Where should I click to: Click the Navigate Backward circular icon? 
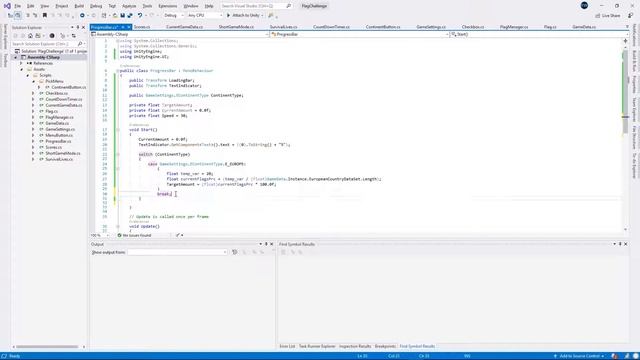click(x=82, y=16)
